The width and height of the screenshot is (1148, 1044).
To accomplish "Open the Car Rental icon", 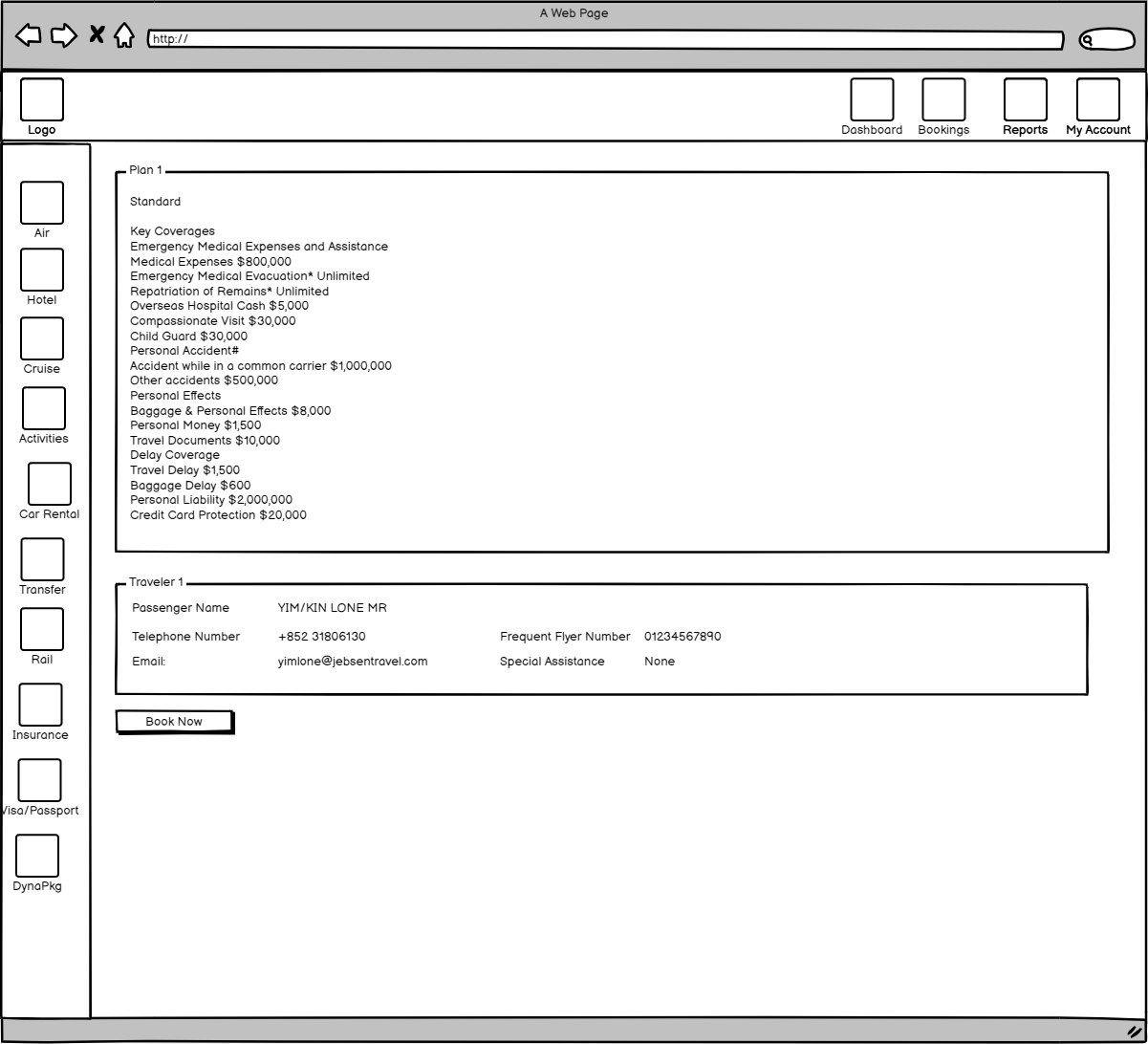I will pyautogui.click(x=50, y=484).
